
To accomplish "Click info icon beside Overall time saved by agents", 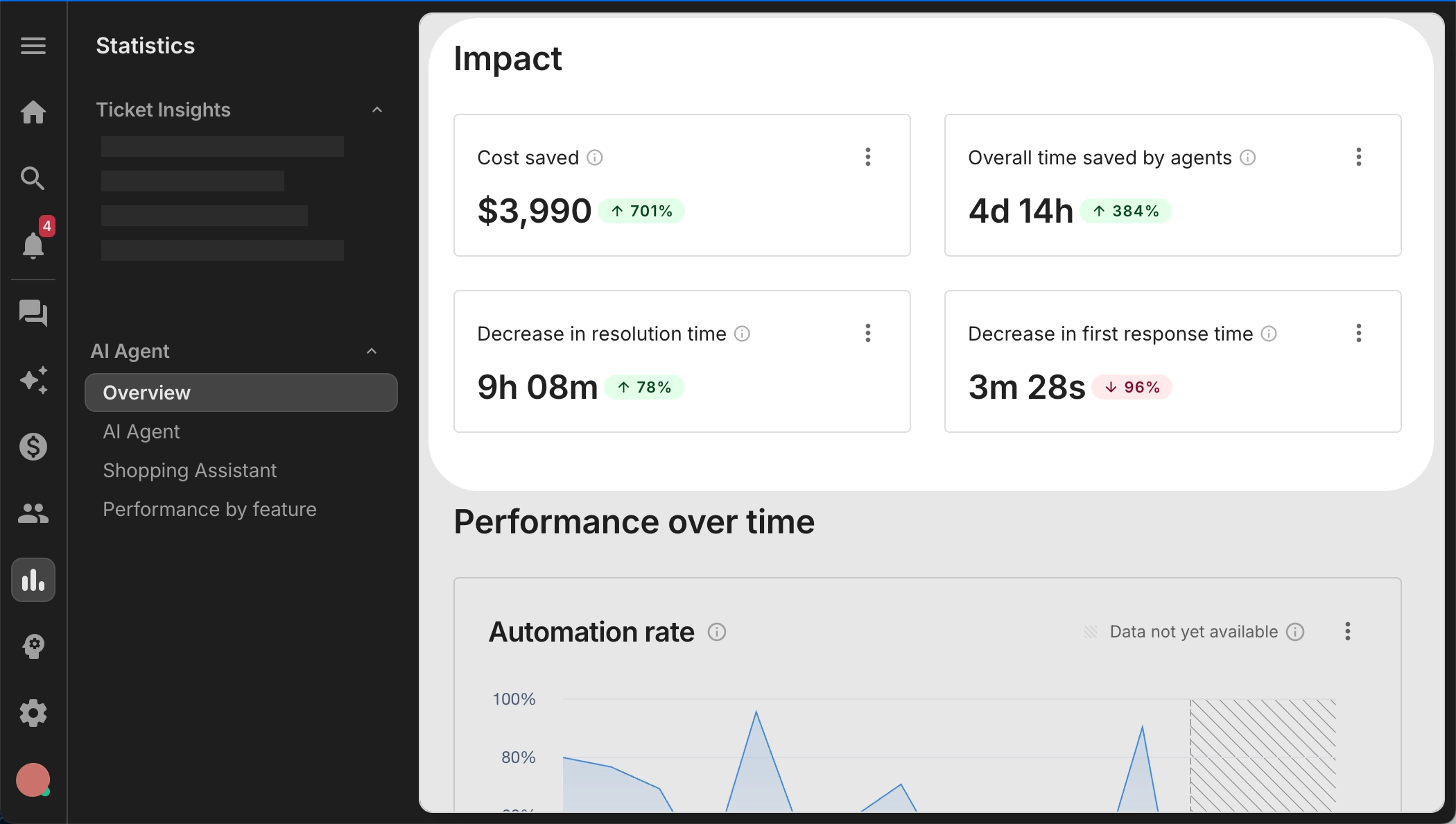I will [1247, 157].
